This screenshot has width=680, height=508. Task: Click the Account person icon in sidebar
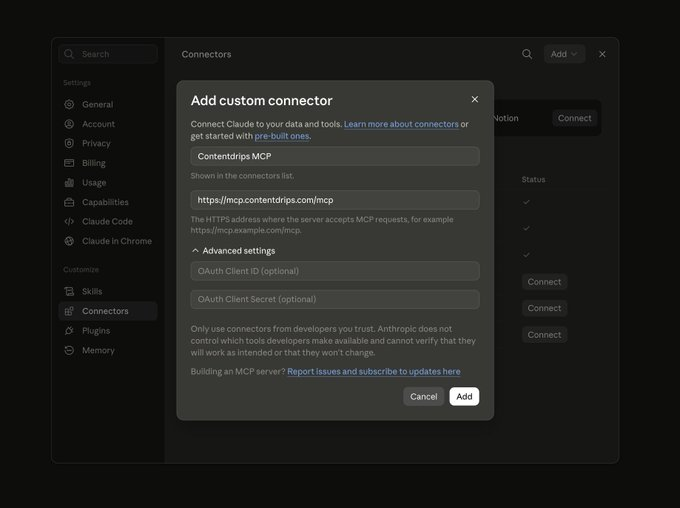[69, 124]
